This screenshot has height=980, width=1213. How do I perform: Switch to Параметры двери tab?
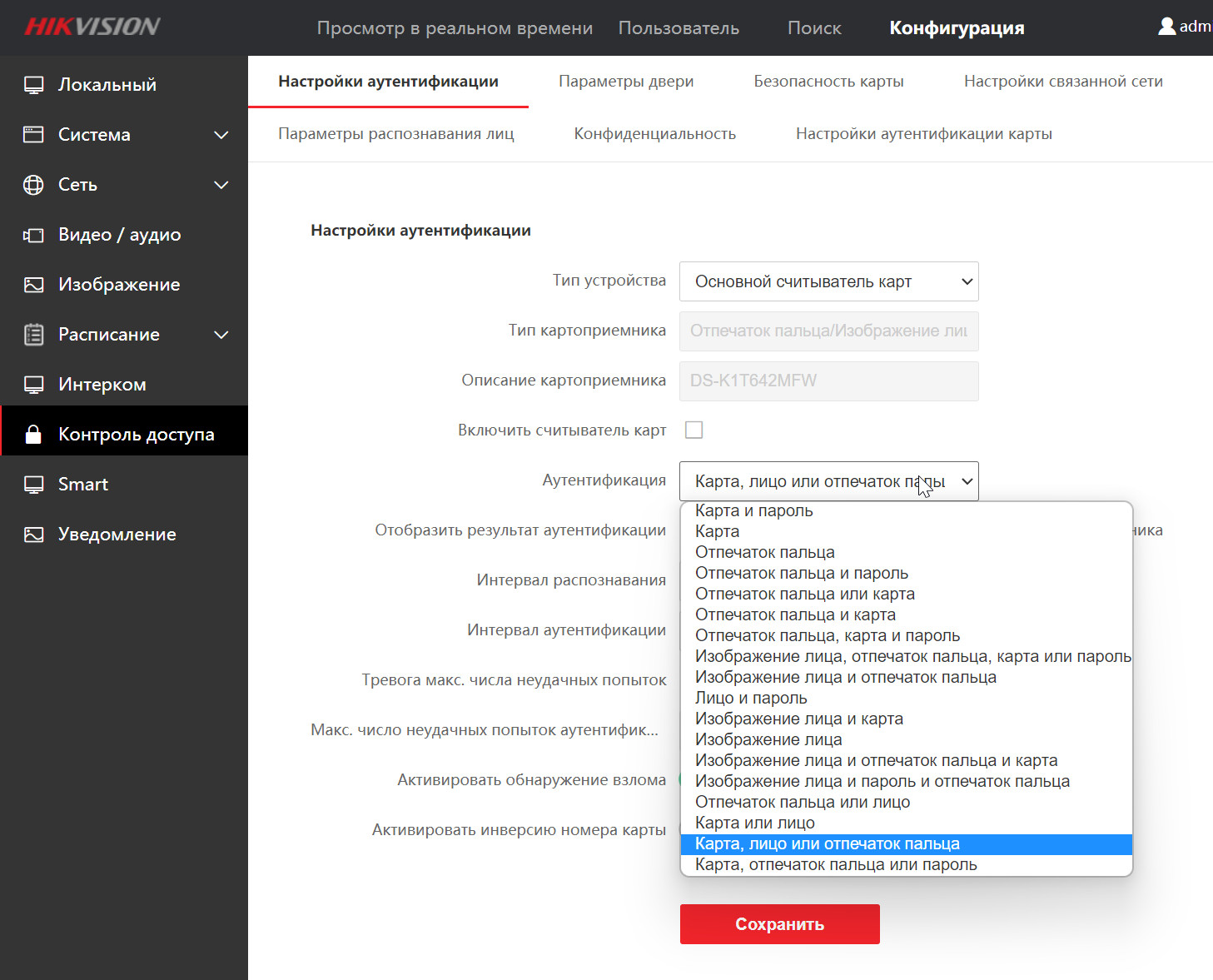pos(626,82)
